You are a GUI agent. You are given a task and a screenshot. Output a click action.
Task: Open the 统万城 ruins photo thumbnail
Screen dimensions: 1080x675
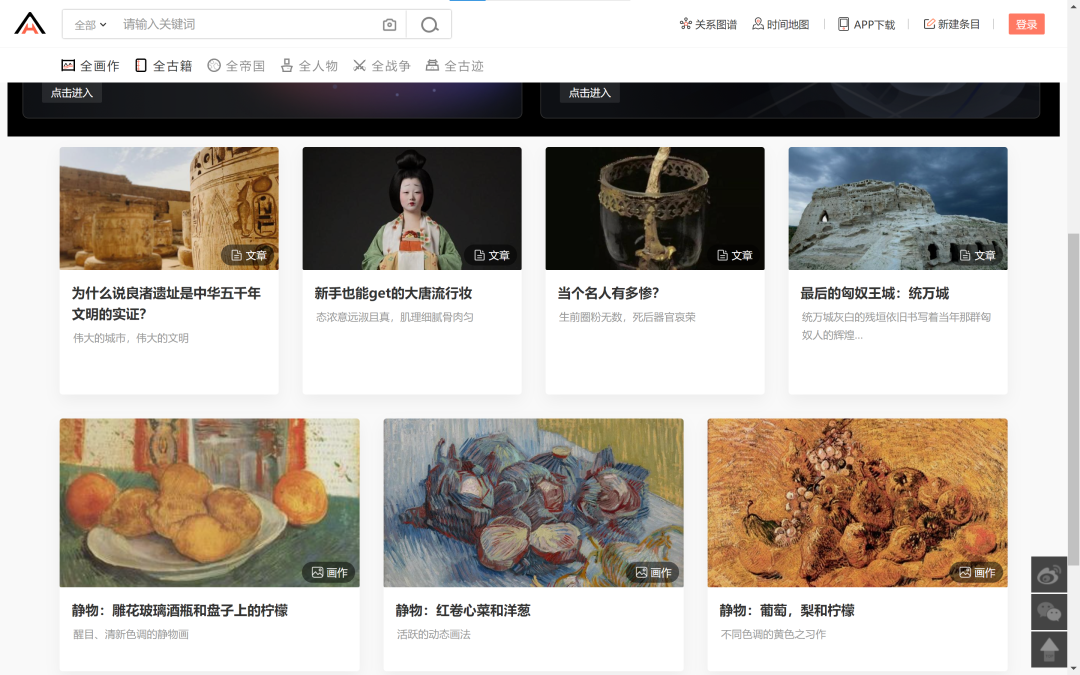[x=897, y=208]
